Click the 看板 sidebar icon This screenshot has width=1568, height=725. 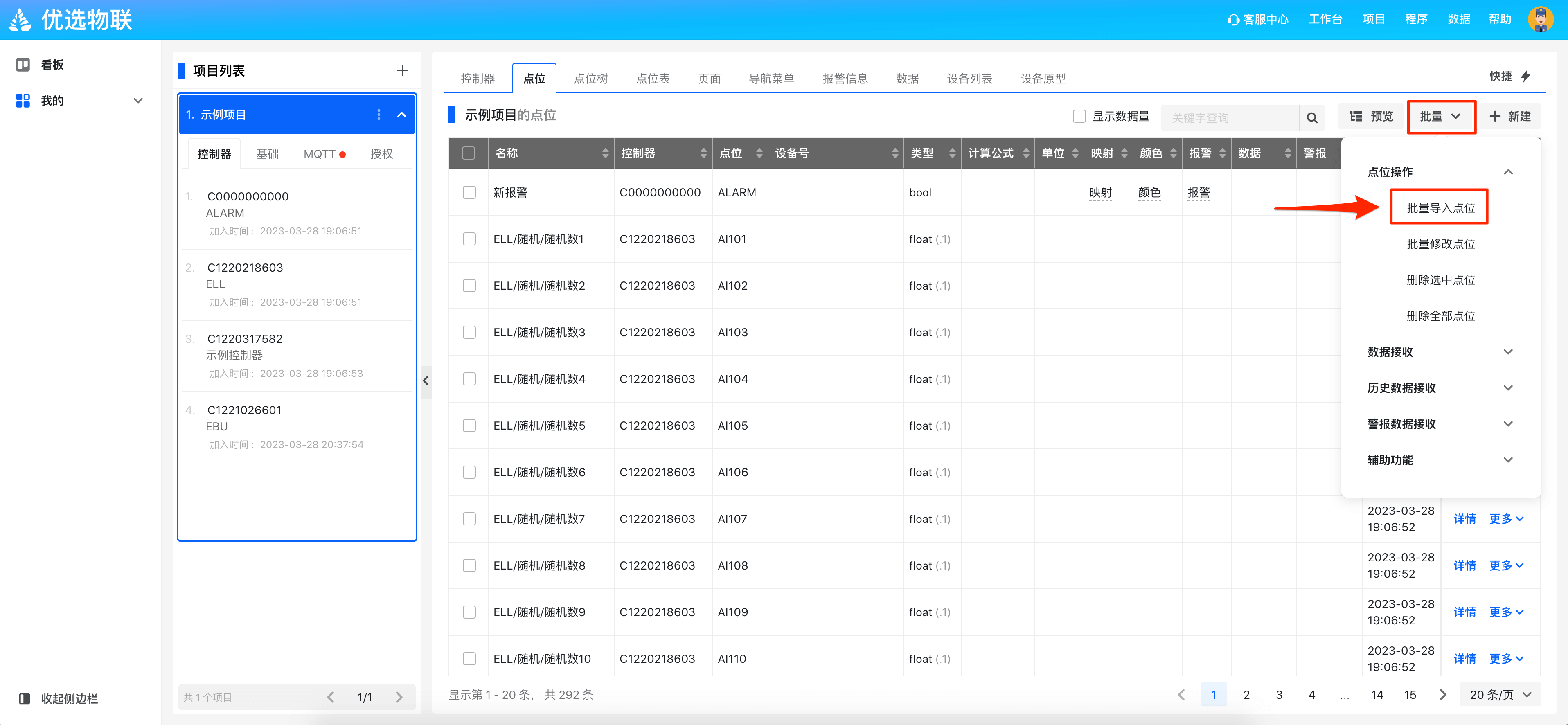(x=23, y=65)
